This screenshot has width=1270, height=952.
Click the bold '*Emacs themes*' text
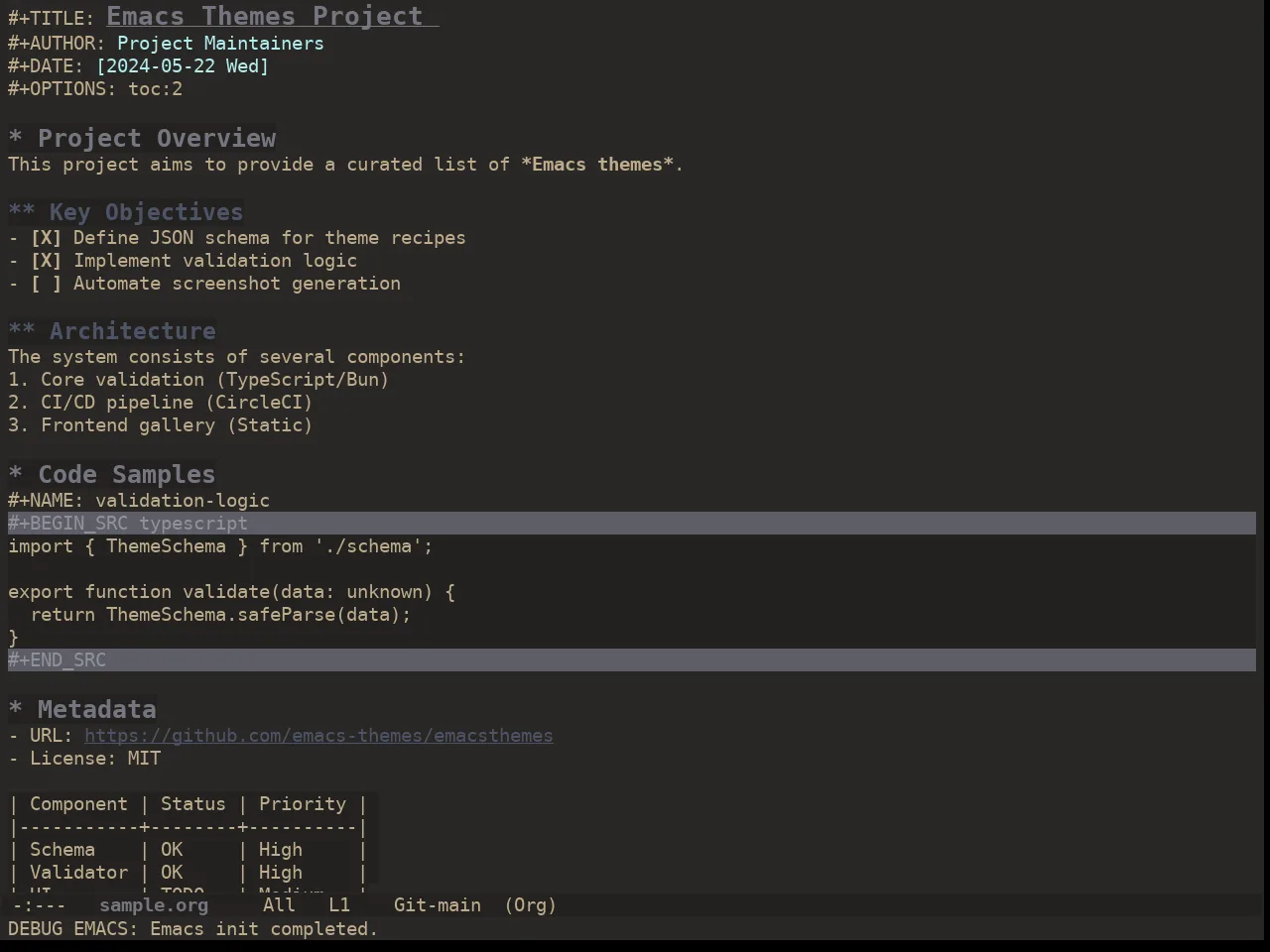click(x=597, y=165)
